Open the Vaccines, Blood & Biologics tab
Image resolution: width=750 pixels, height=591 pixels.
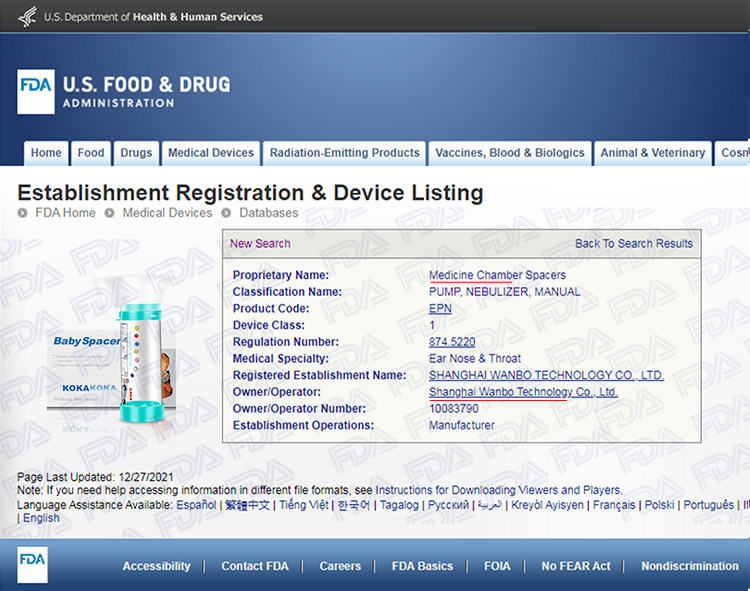(x=510, y=153)
